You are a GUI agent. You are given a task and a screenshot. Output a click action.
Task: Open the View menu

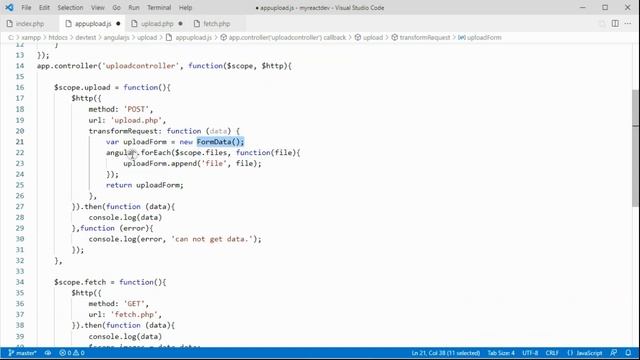tap(98, 8)
